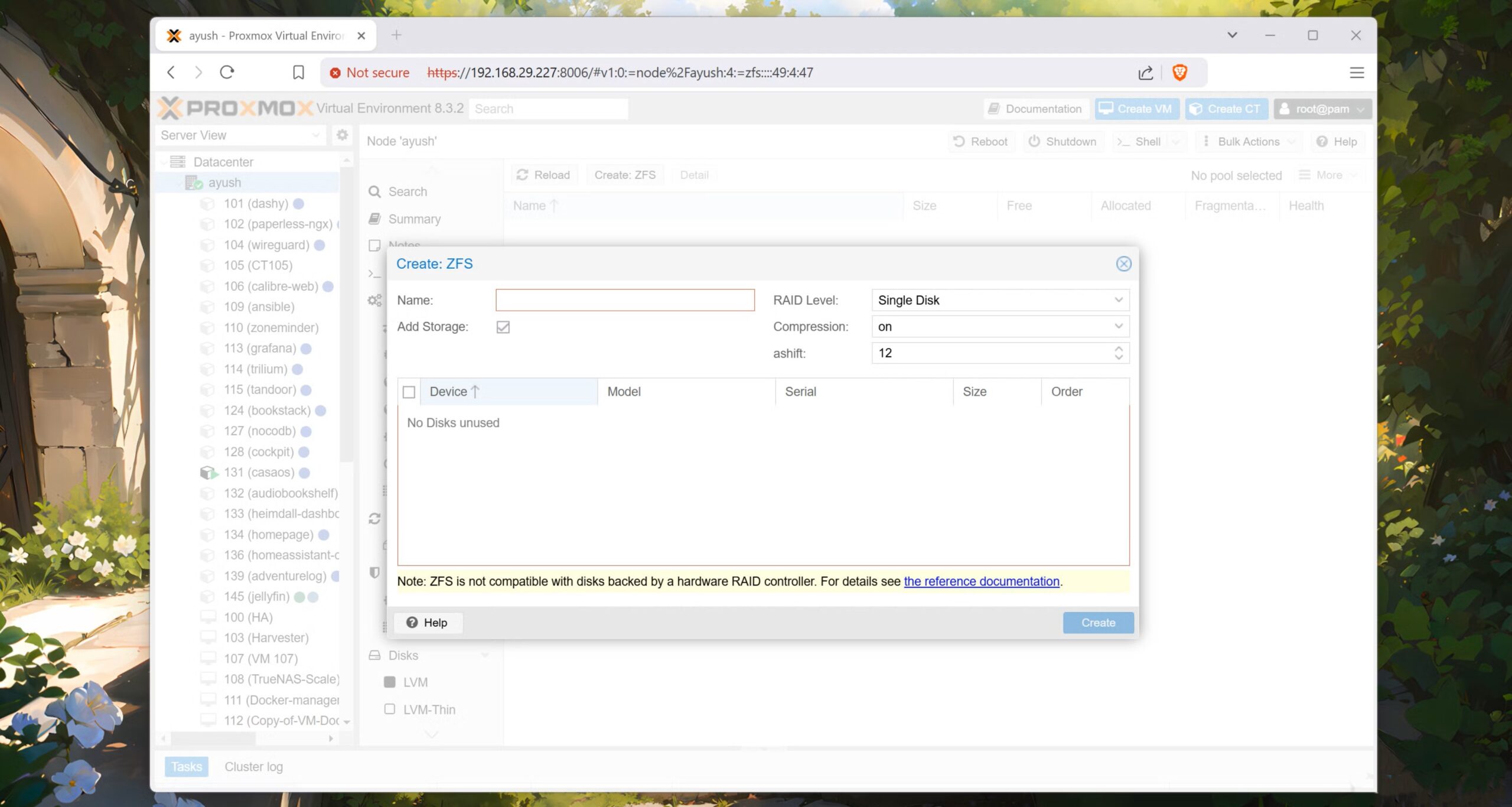Open the reference documentation link
This screenshot has height=807, width=1512.
981,581
